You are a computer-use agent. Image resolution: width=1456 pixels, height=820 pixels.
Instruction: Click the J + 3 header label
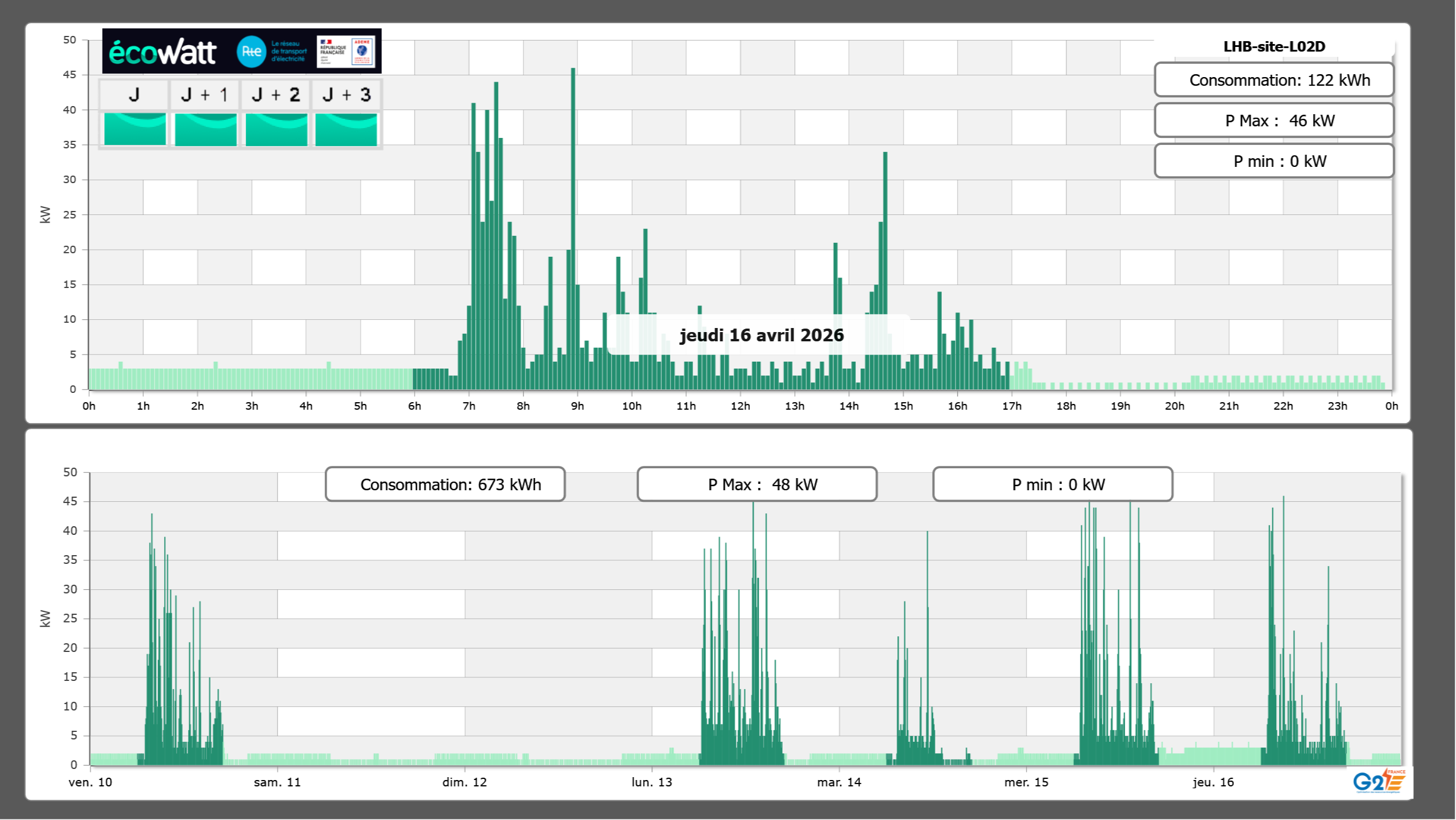346,94
